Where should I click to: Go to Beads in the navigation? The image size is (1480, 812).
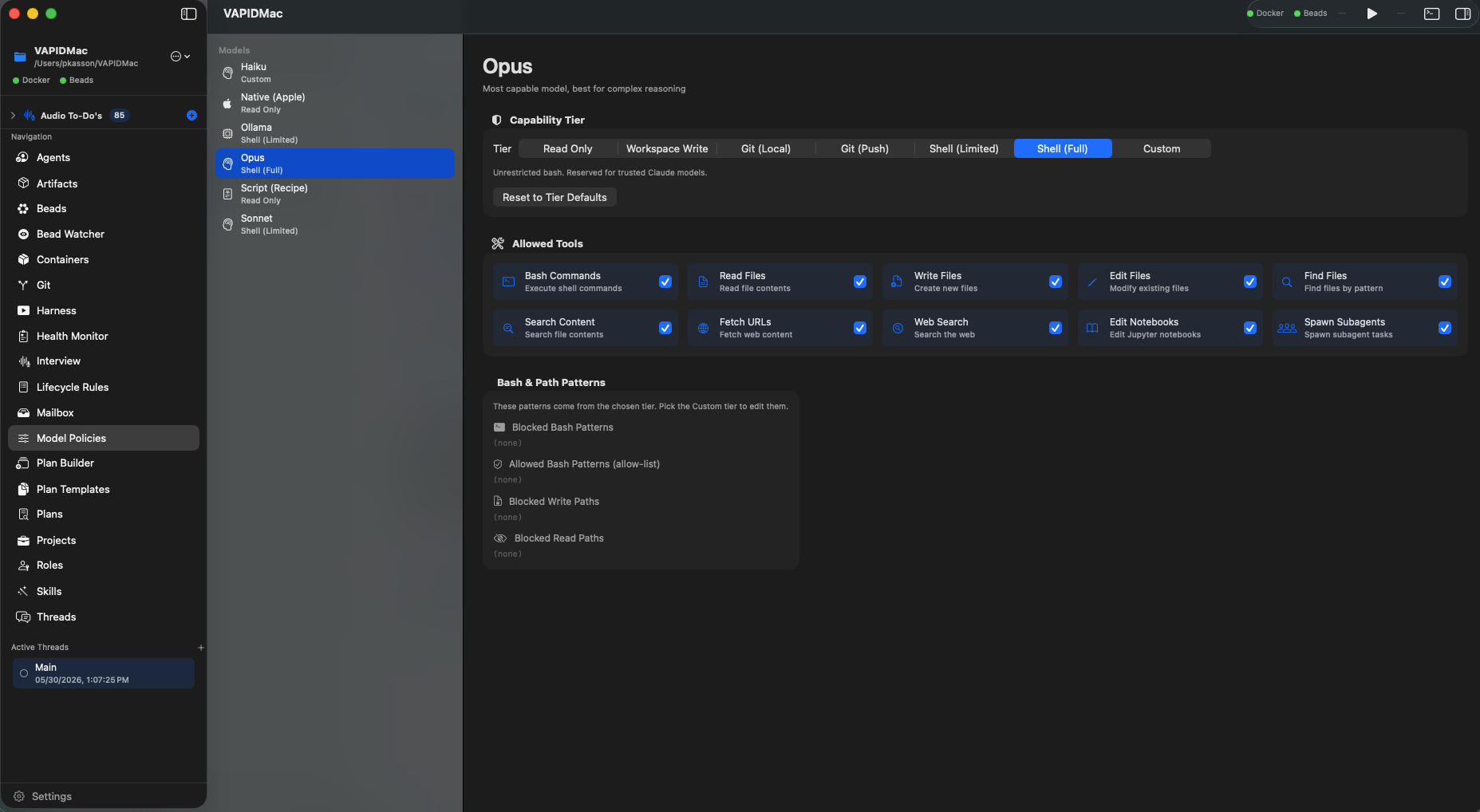coord(104,209)
